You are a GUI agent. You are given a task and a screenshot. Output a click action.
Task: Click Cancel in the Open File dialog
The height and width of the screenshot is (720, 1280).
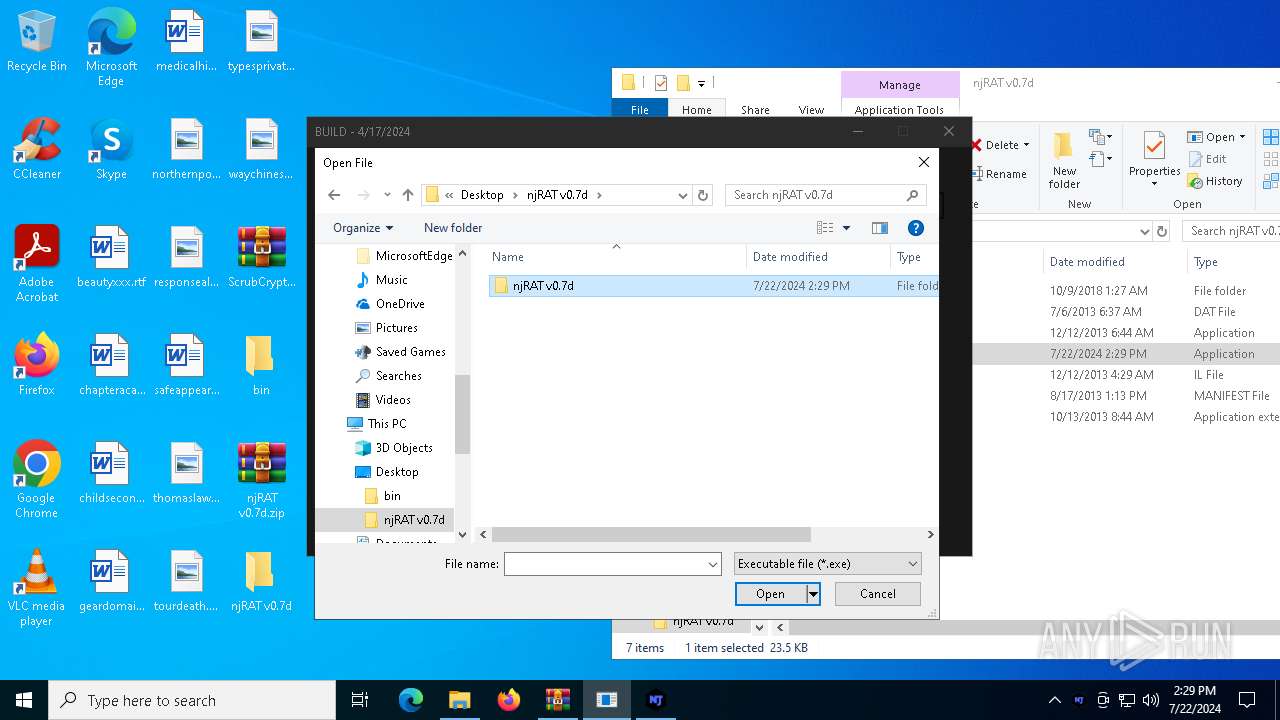coord(878,594)
